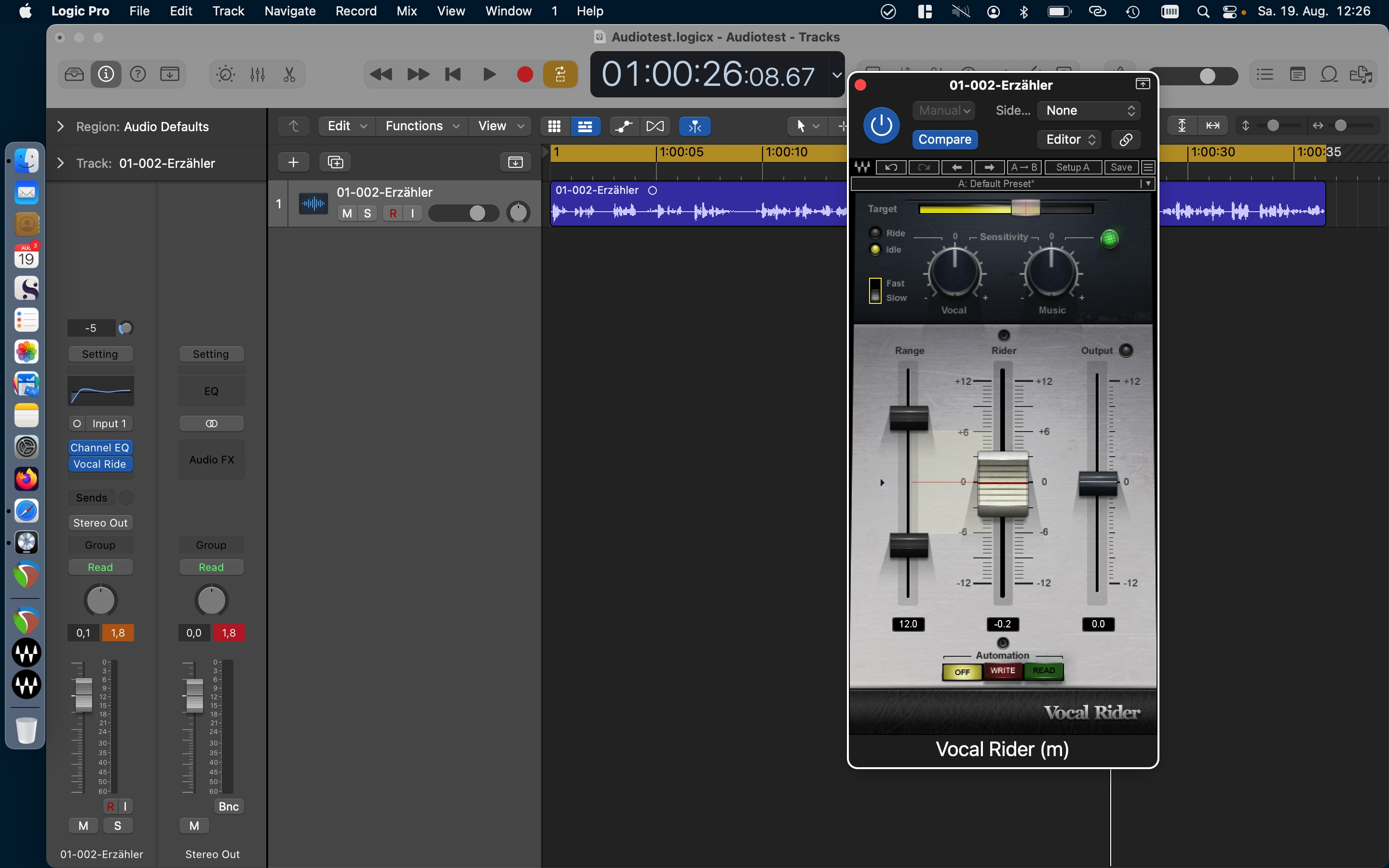Load next preset right arrow
1389x868 pixels.
point(989,167)
